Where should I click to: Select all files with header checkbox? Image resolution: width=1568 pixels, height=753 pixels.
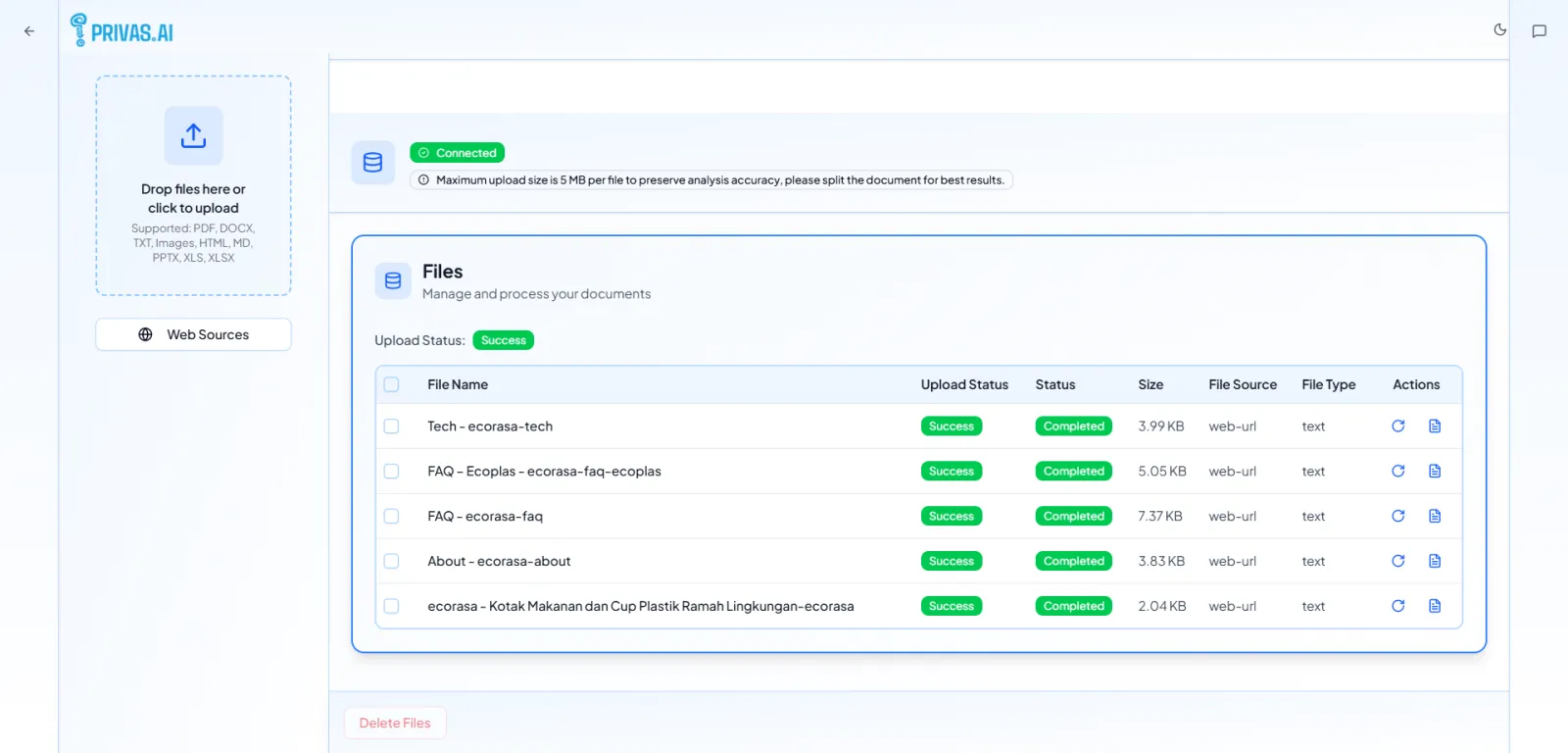point(391,385)
